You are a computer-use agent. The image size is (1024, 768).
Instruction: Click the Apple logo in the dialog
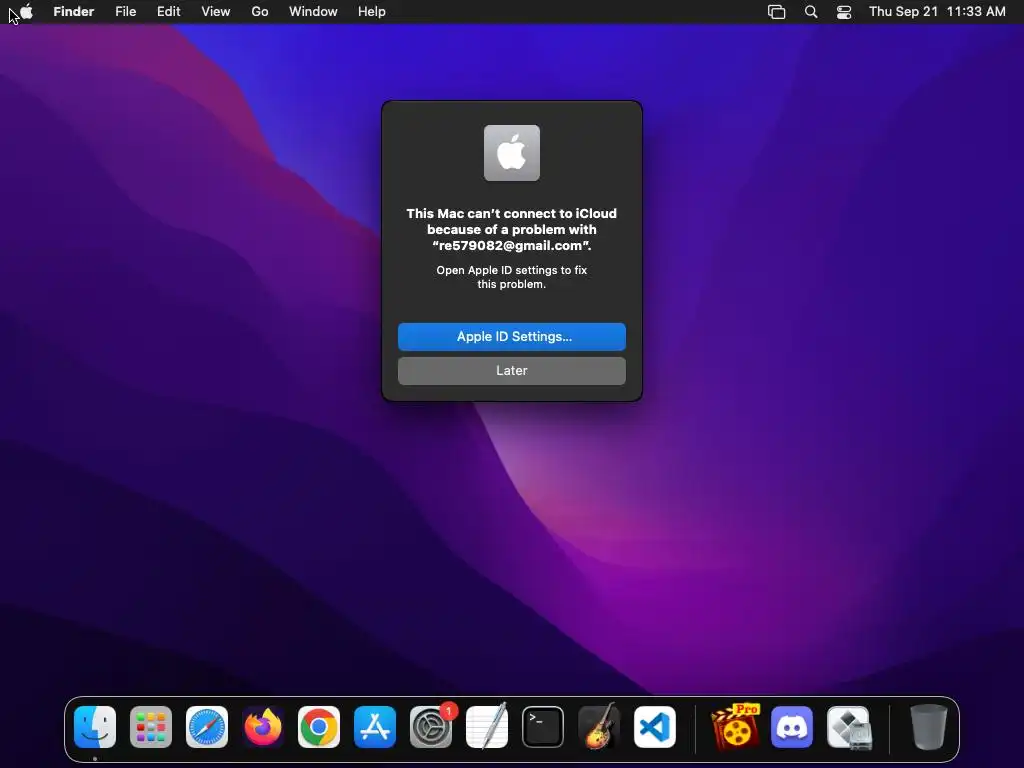[512, 153]
